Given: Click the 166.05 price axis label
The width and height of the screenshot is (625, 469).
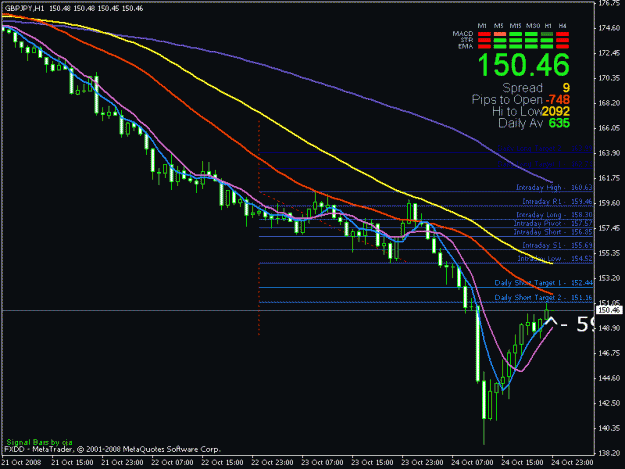Looking at the screenshot, I should pos(609,128).
